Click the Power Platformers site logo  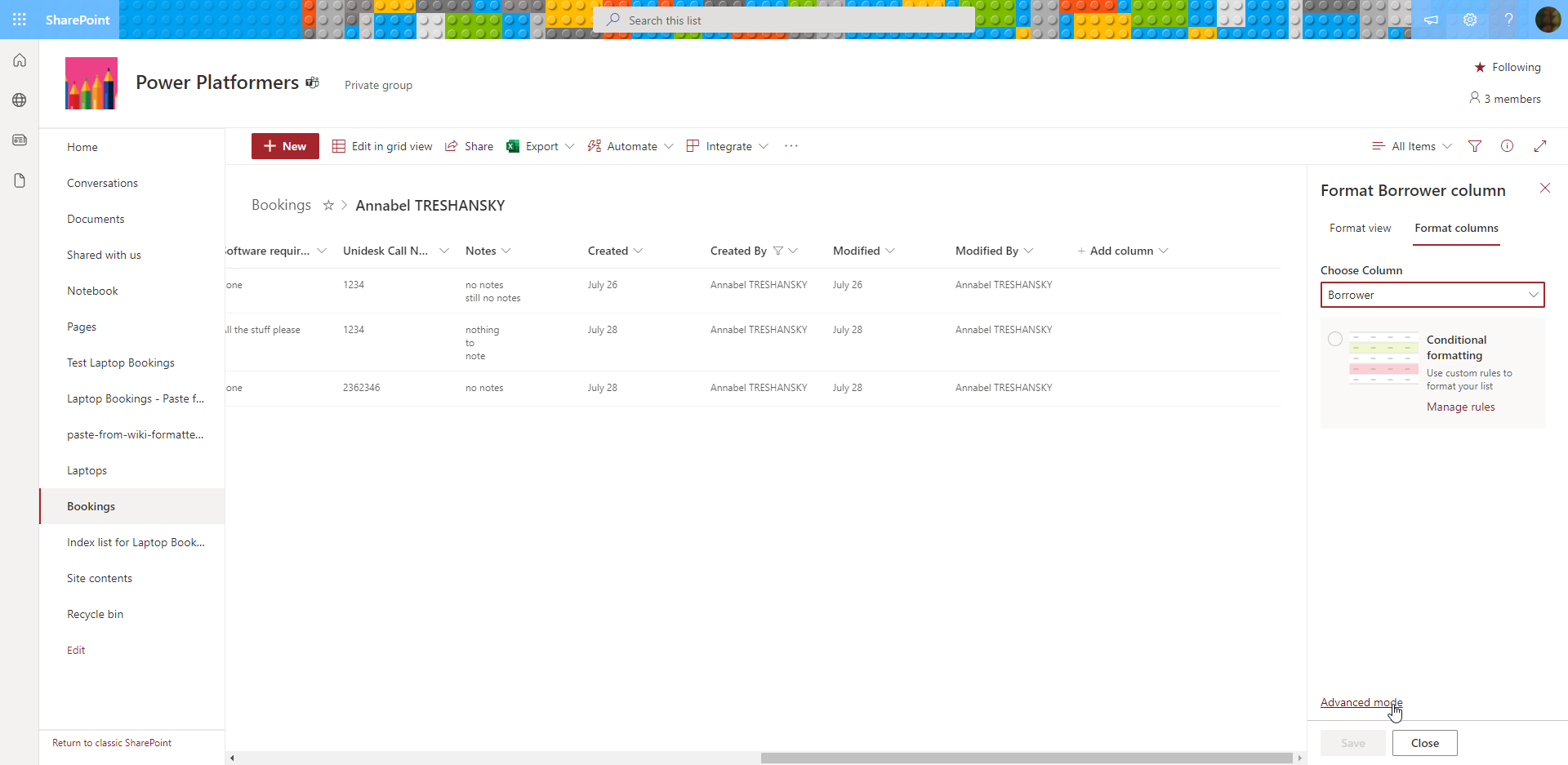pos(91,83)
